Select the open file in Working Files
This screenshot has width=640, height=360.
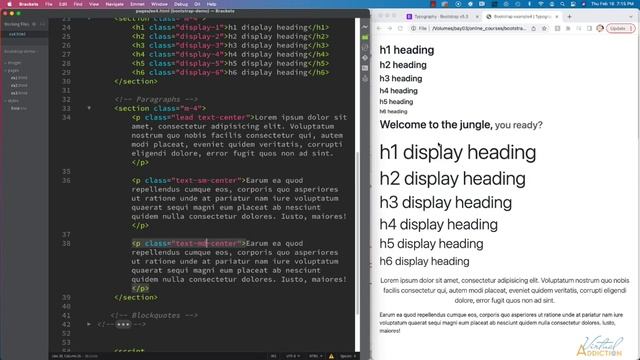pyautogui.click(x=18, y=34)
